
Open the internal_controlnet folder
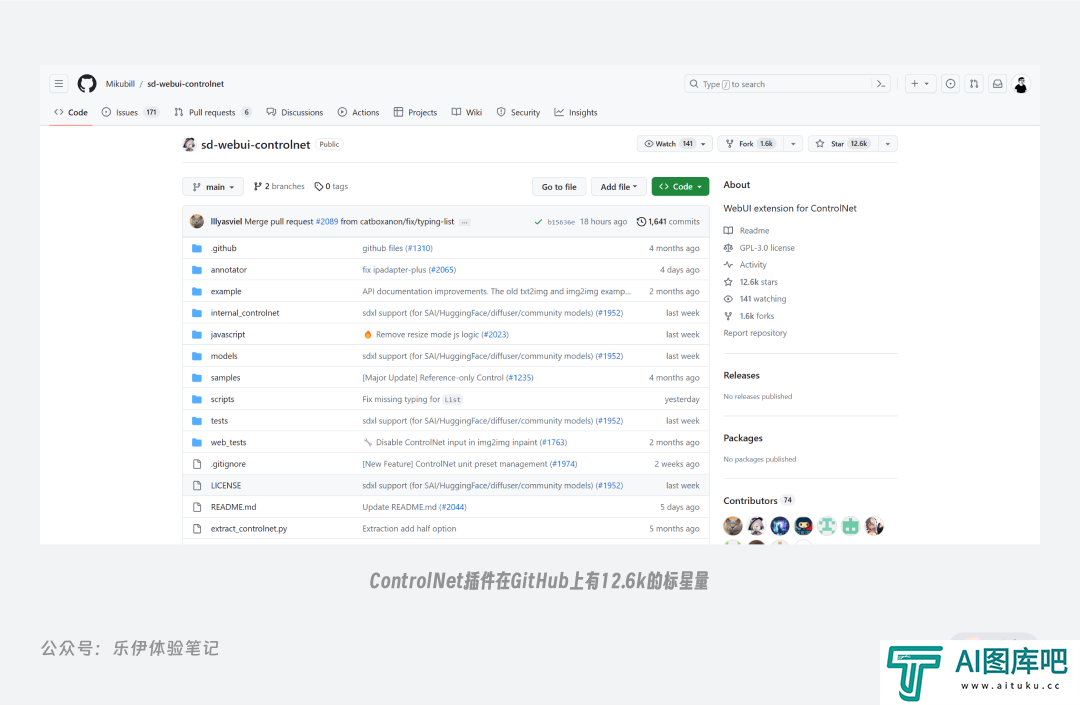pyautogui.click(x=245, y=313)
